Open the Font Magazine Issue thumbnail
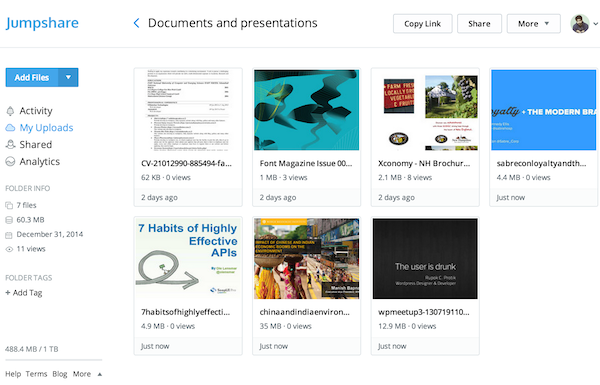Screen dimensions: 600x385 click(307, 110)
